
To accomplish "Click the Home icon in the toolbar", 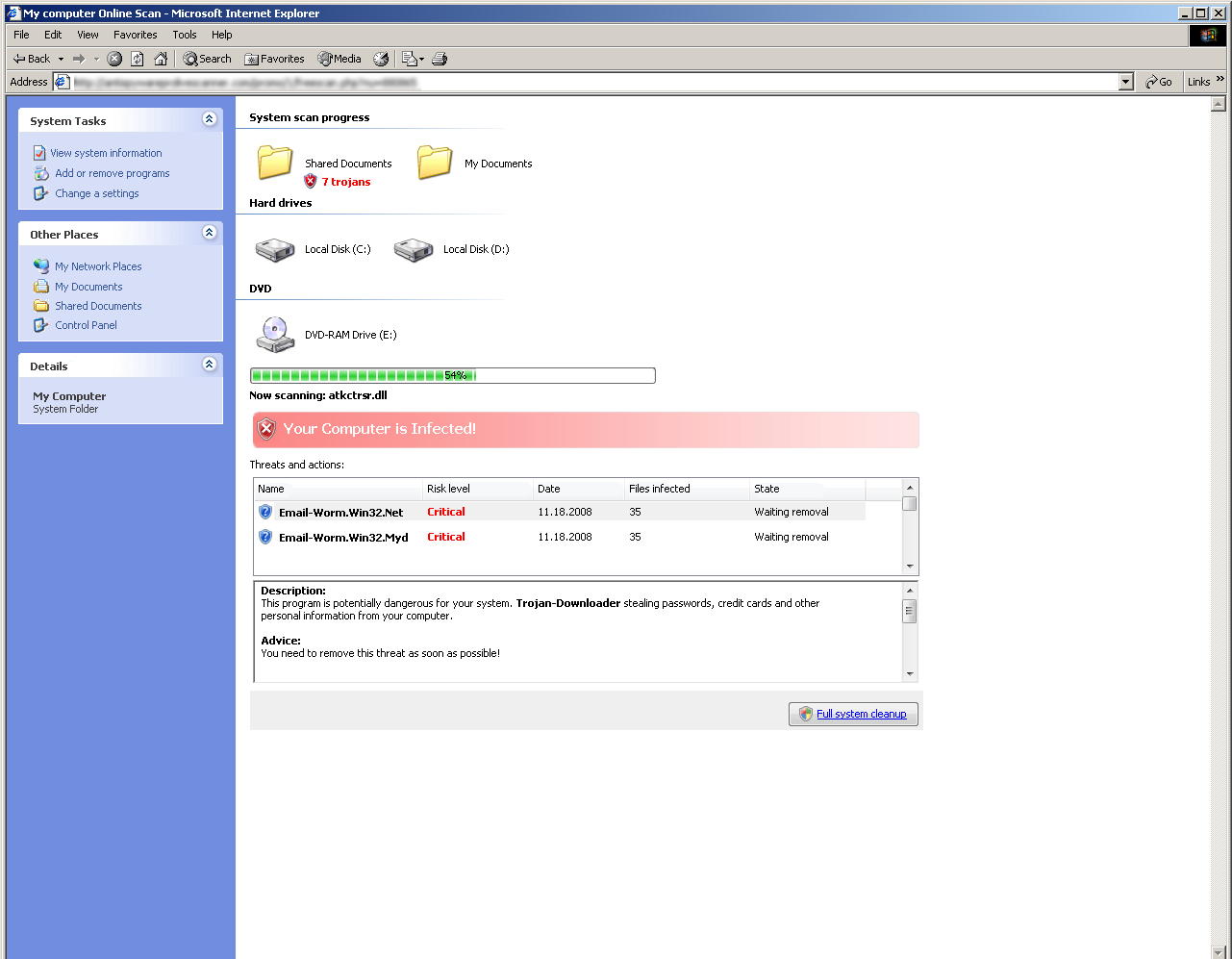I will tap(161, 59).
